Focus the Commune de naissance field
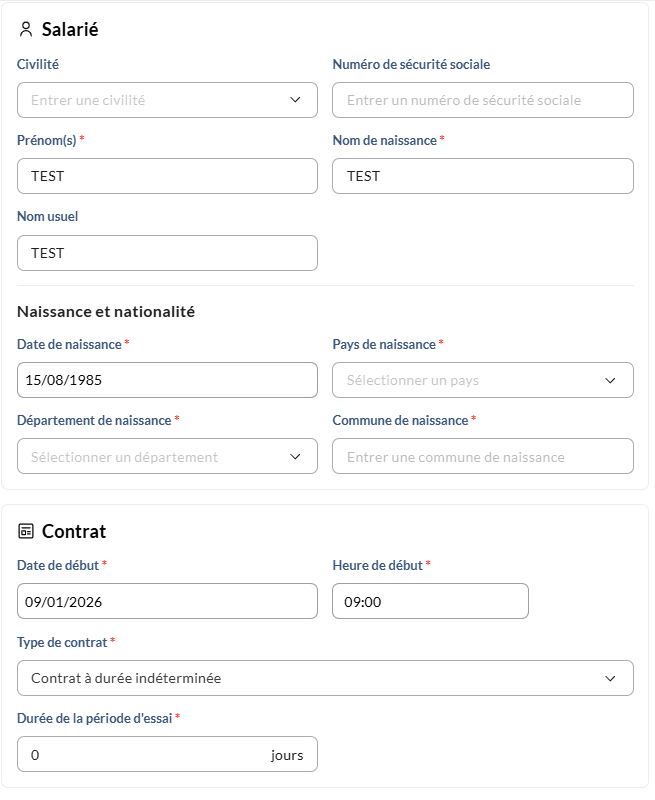Screen dimensions: 655x800 (x=482, y=457)
